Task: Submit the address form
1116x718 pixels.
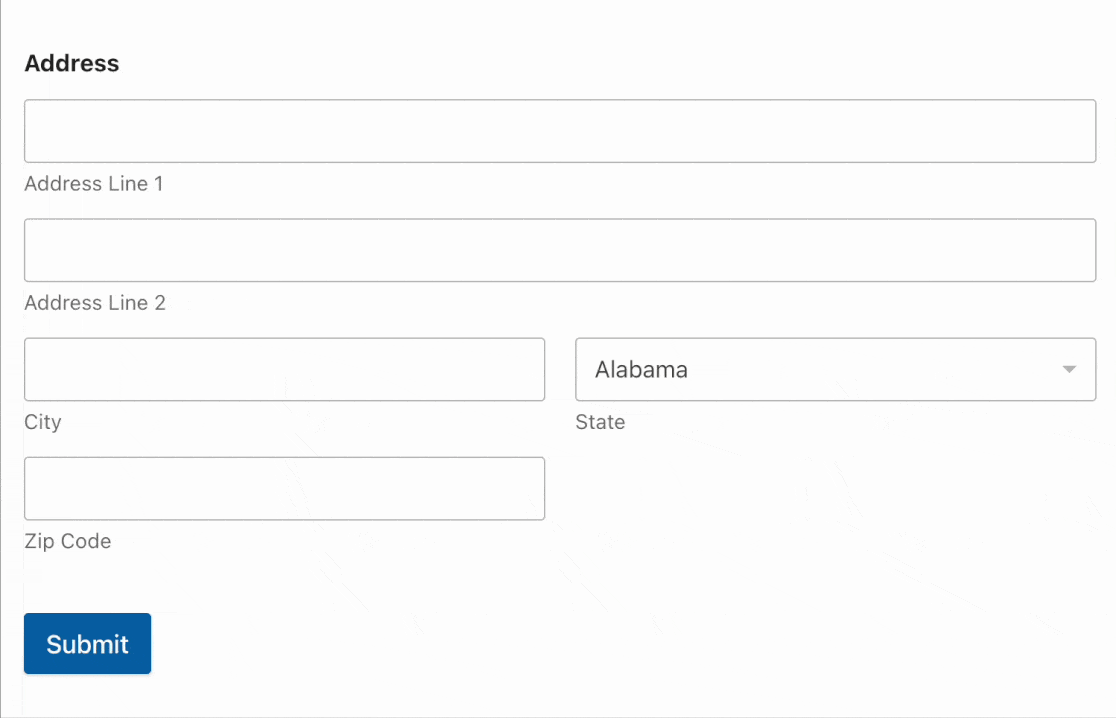Action: click(x=88, y=643)
